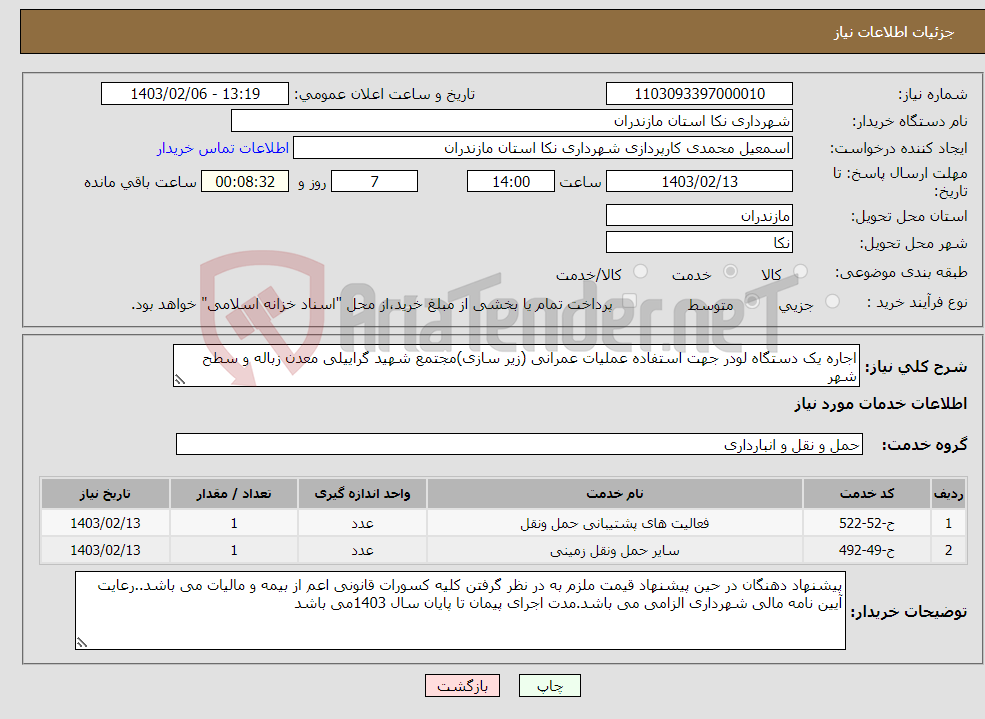Click the تاریخ نیاز column header
Image resolution: width=985 pixels, height=719 pixels.
pyautogui.click(x=106, y=494)
